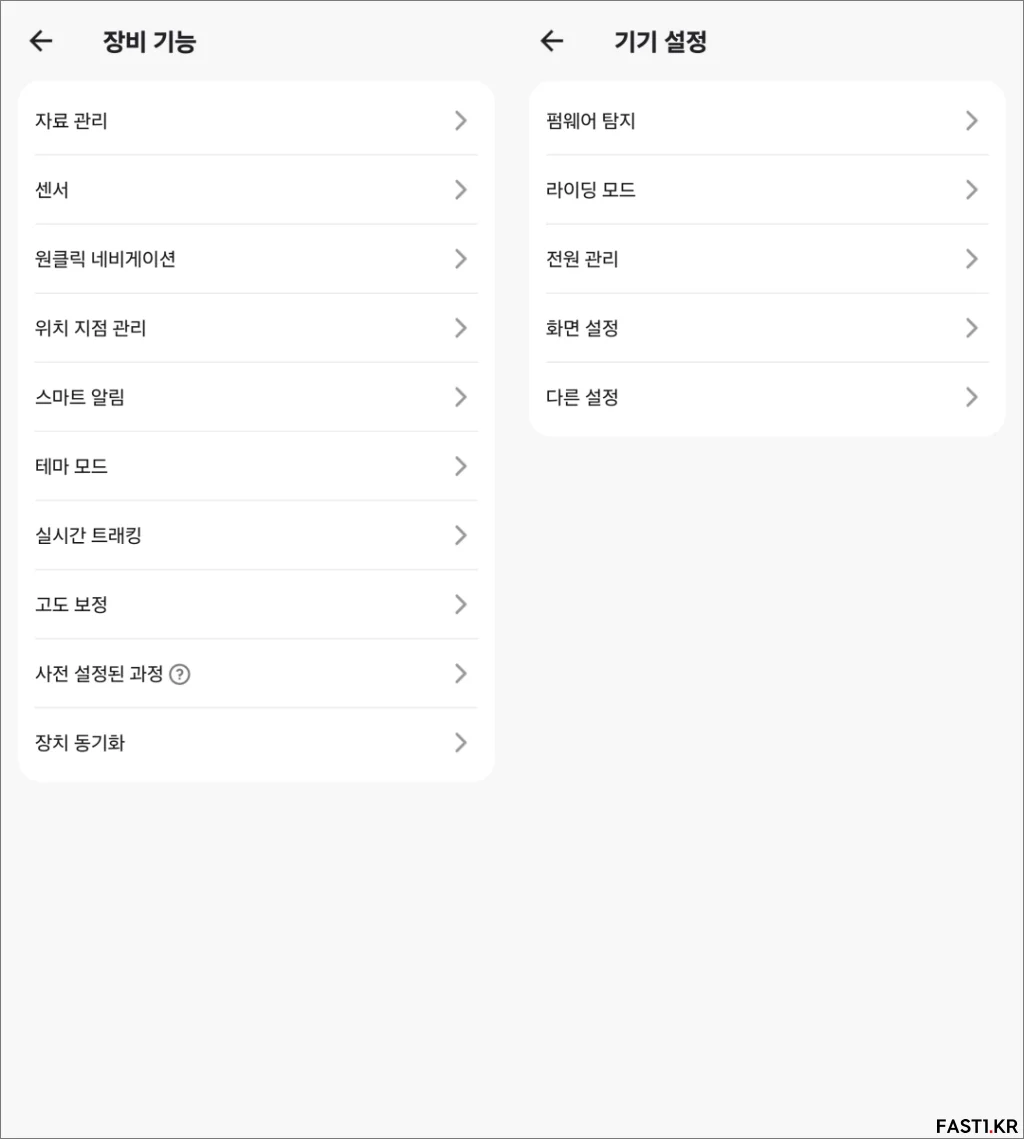
Task: Open 실시간 트래킹 menu item
Action: [x=256, y=535]
